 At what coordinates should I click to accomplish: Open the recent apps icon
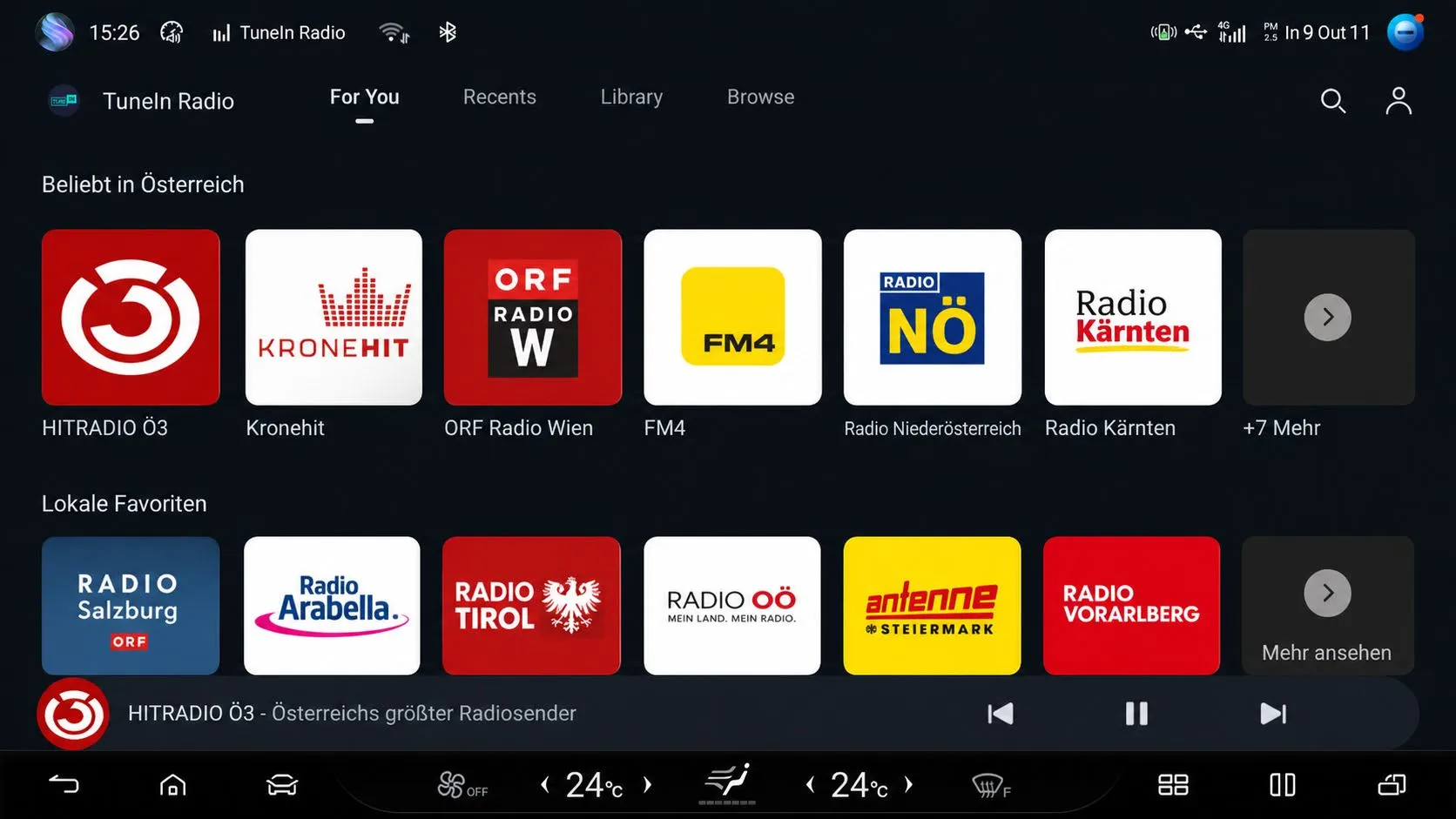[1392, 785]
